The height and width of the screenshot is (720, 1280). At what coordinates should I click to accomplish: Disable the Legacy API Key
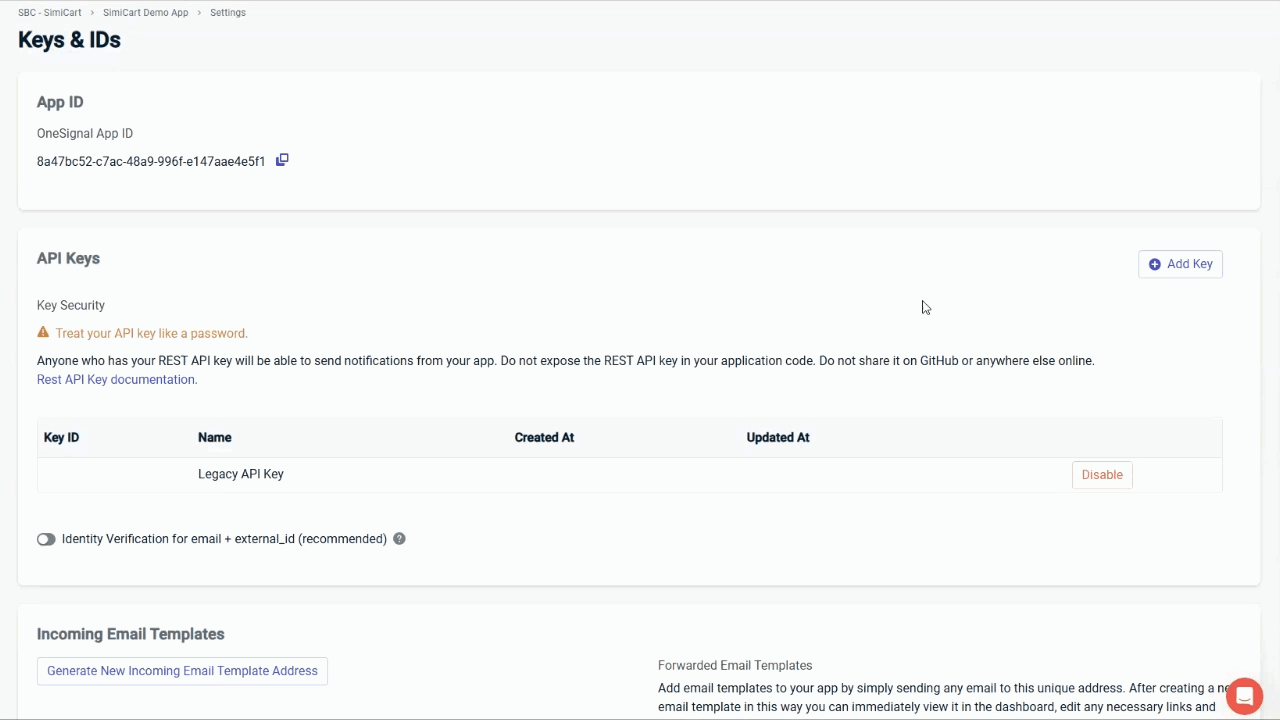point(1101,475)
